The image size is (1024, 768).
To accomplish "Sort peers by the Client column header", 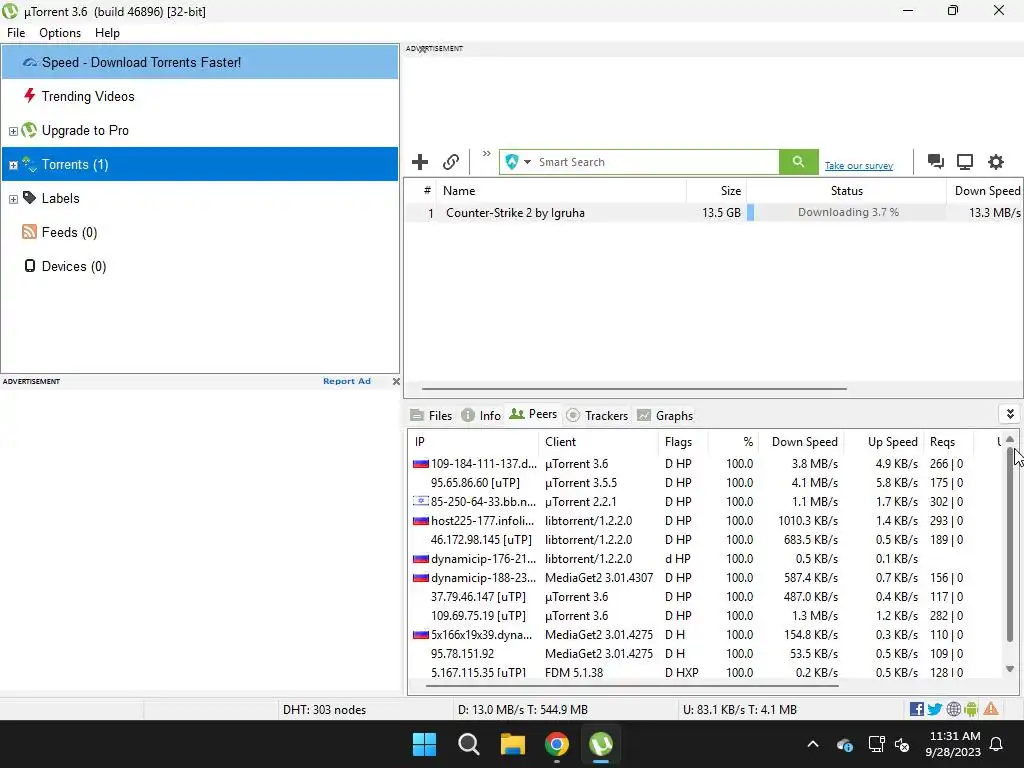I will click(599, 442).
